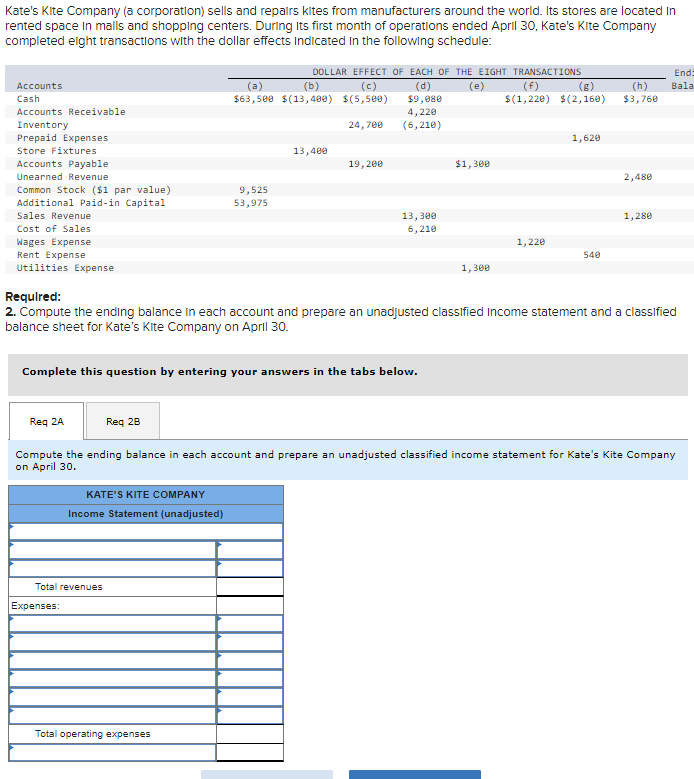Click the 'Cash' account row label
The image size is (694, 779).
coord(28,99)
